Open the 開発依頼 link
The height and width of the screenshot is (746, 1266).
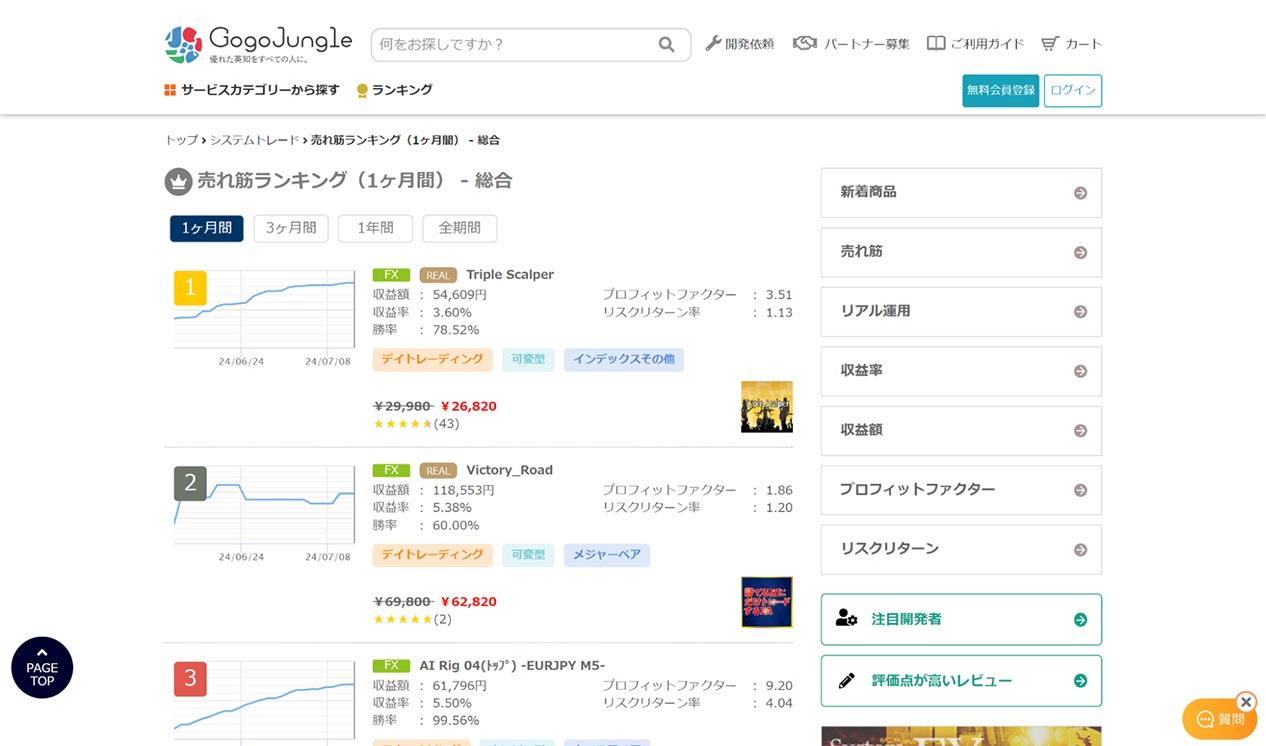pos(740,44)
